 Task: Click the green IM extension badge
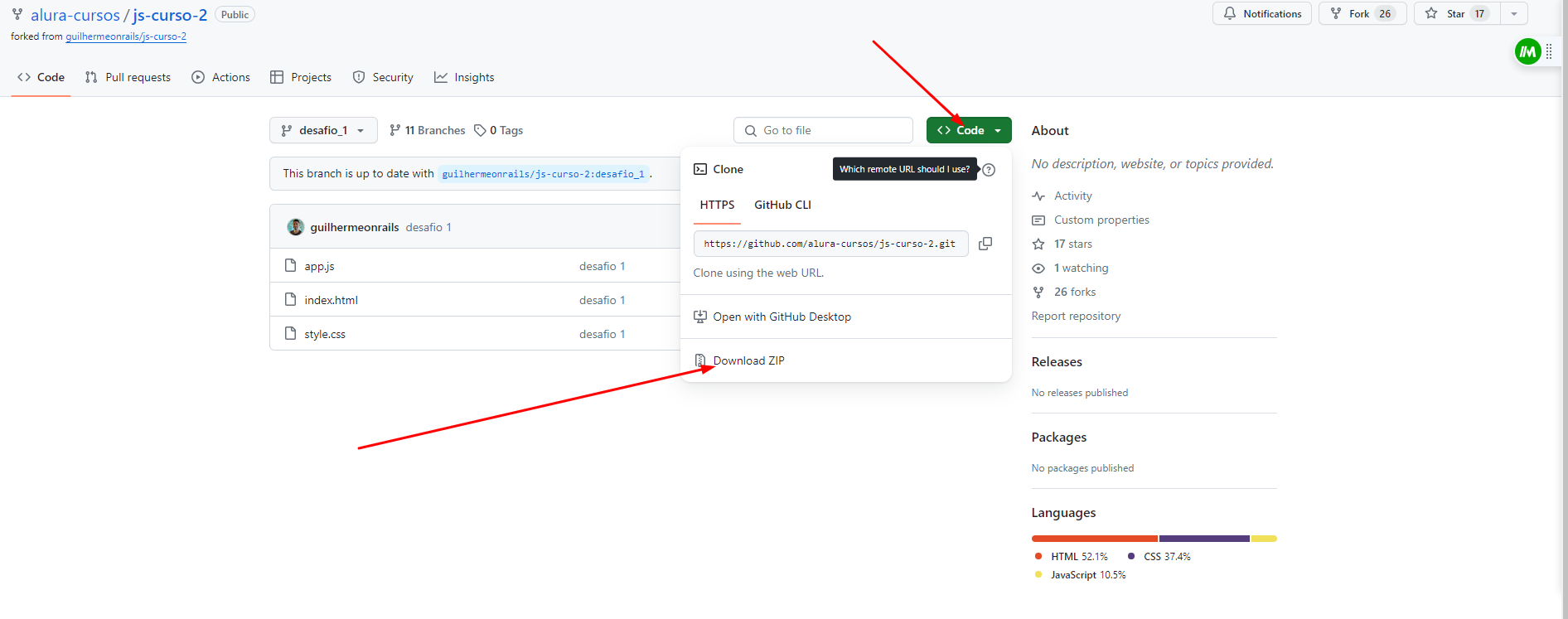(x=1527, y=51)
